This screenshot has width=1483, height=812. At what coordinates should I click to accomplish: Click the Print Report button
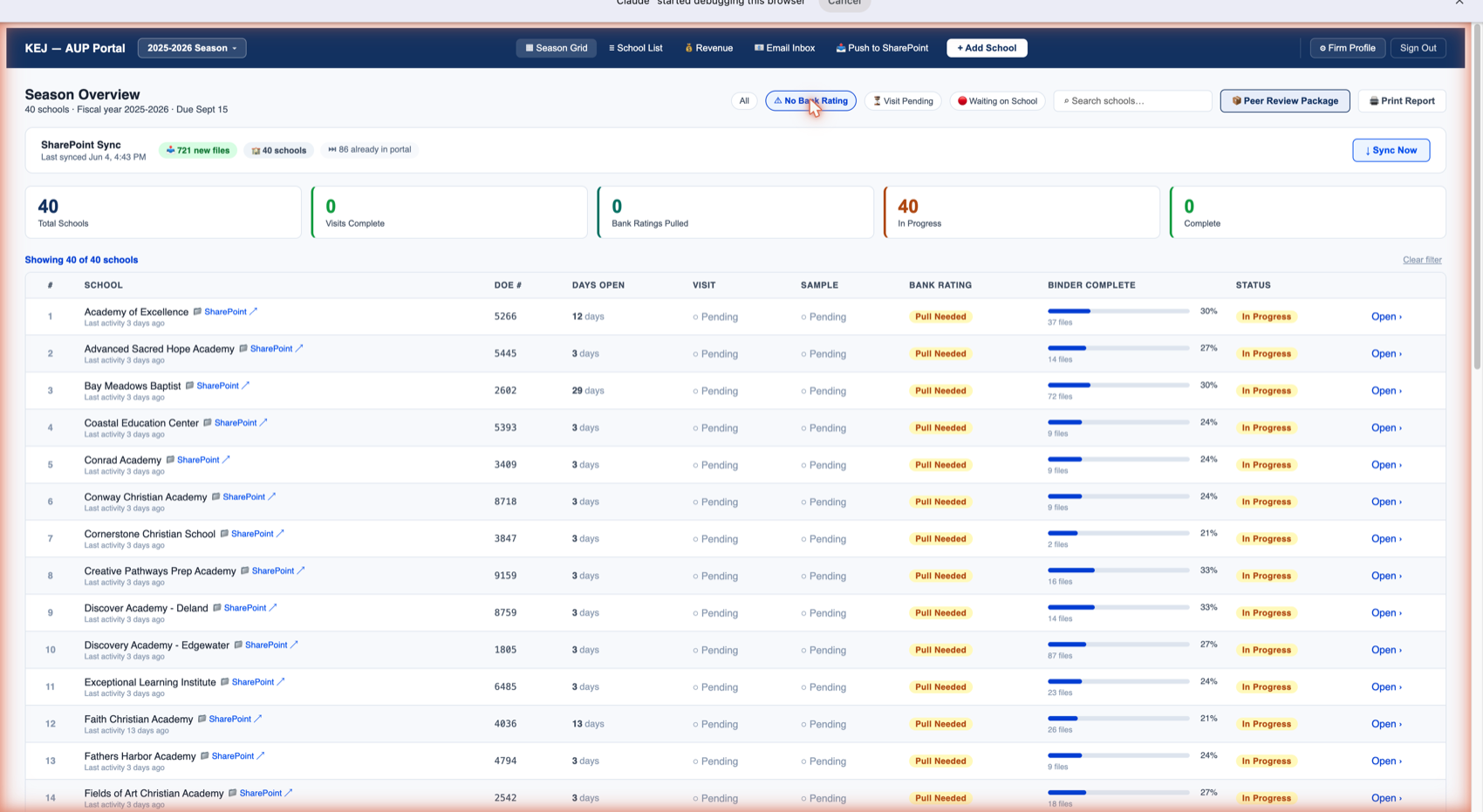pos(1402,101)
